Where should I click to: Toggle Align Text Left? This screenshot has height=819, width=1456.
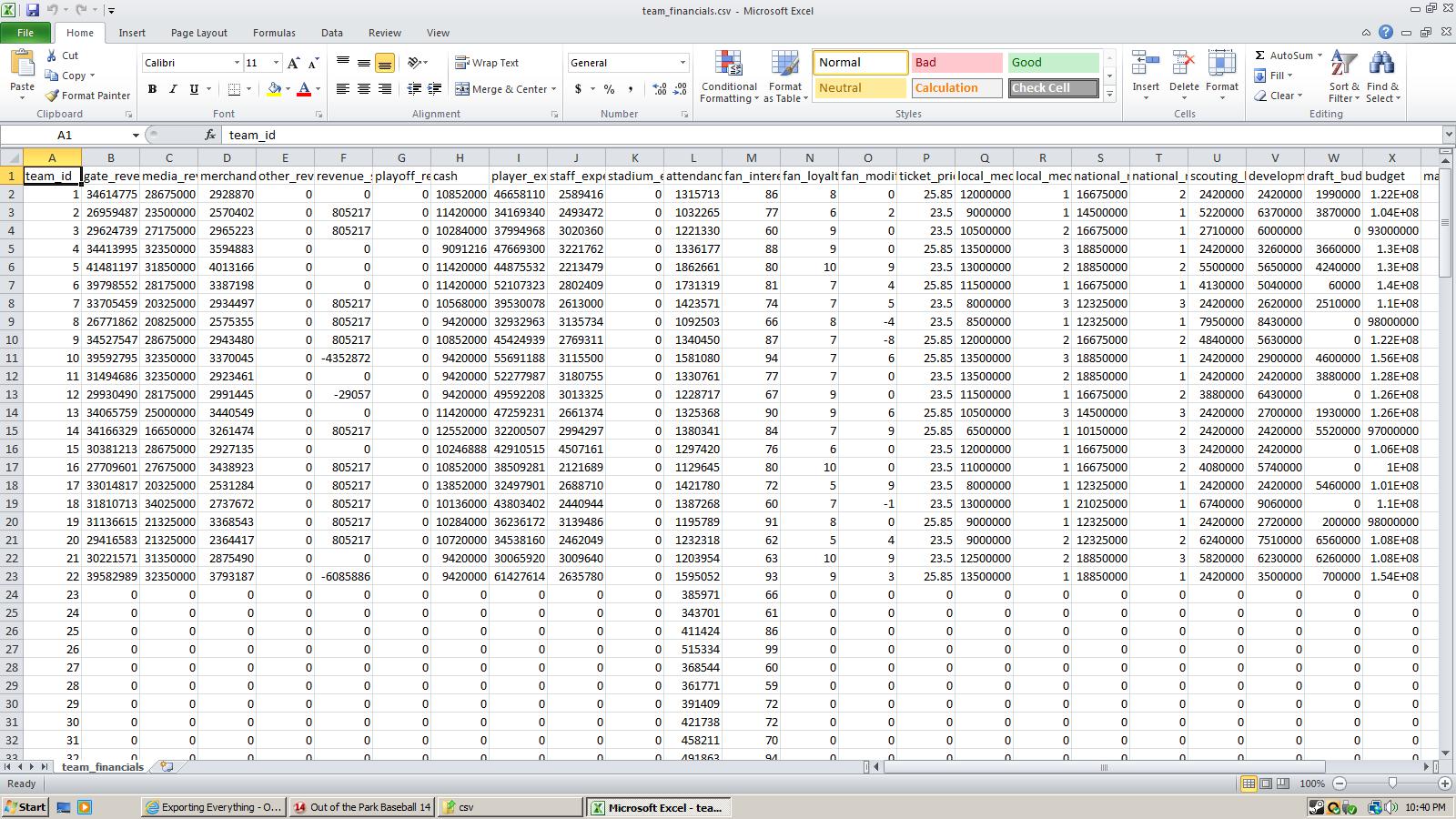(342, 89)
